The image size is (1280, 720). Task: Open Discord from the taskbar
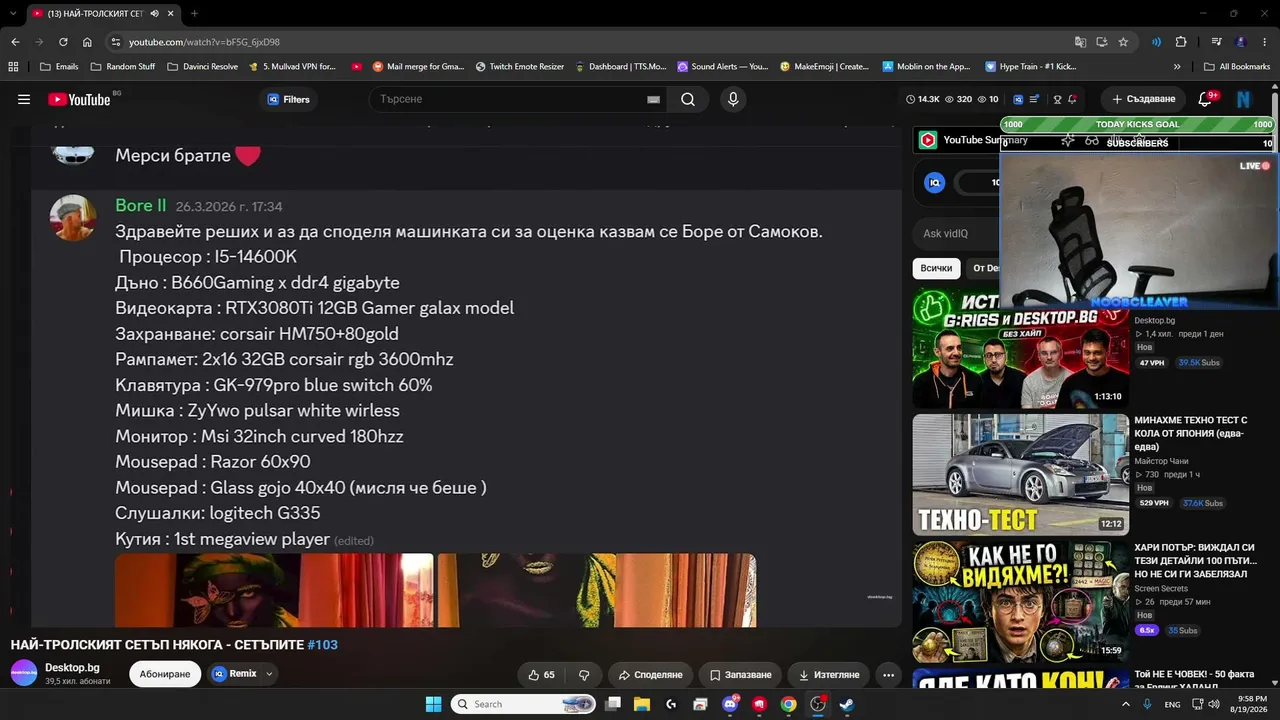730,704
